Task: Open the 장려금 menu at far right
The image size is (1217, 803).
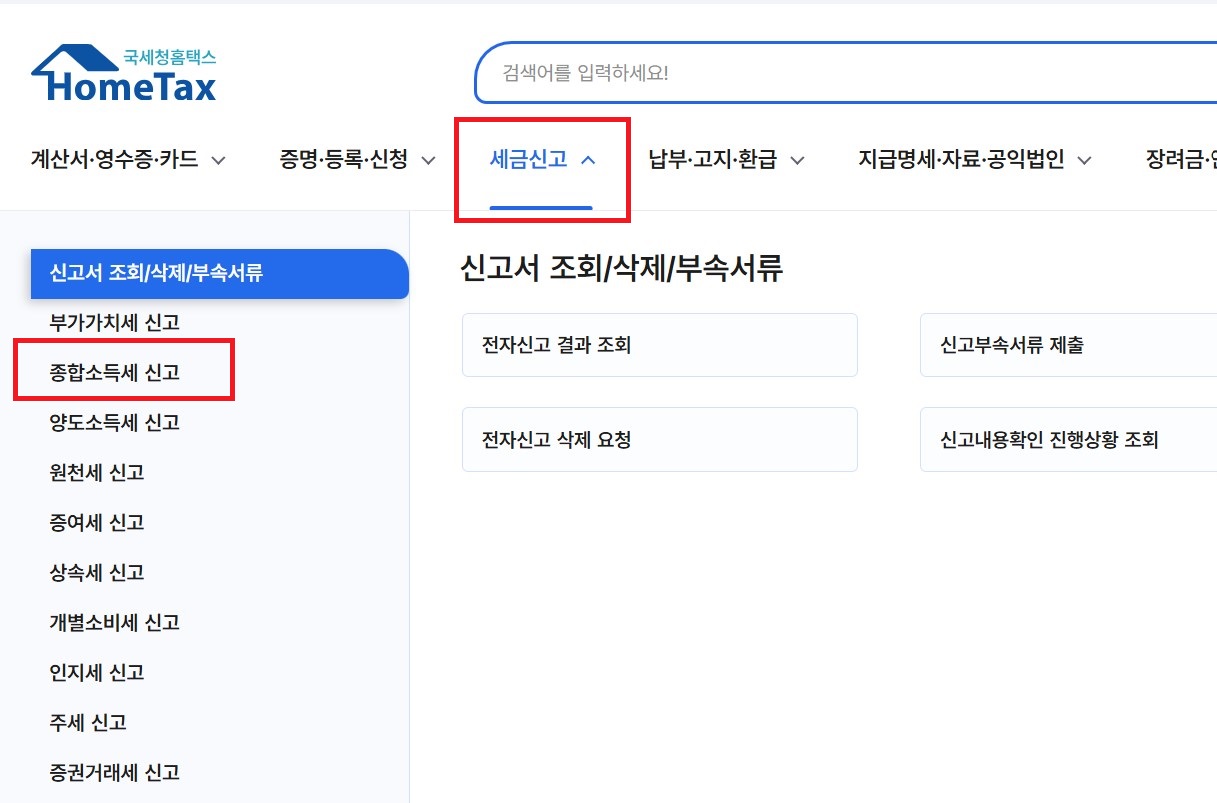Action: [x=1180, y=159]
